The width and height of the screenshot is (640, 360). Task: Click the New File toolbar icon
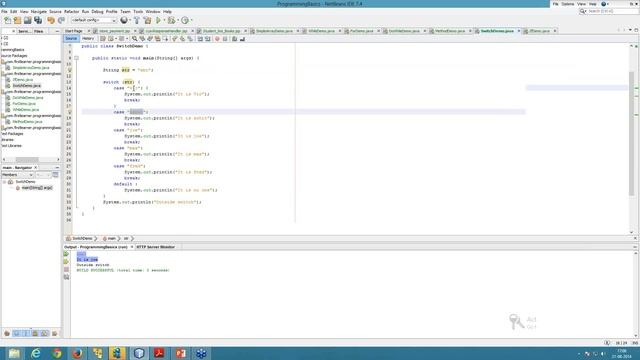[7, 20]
